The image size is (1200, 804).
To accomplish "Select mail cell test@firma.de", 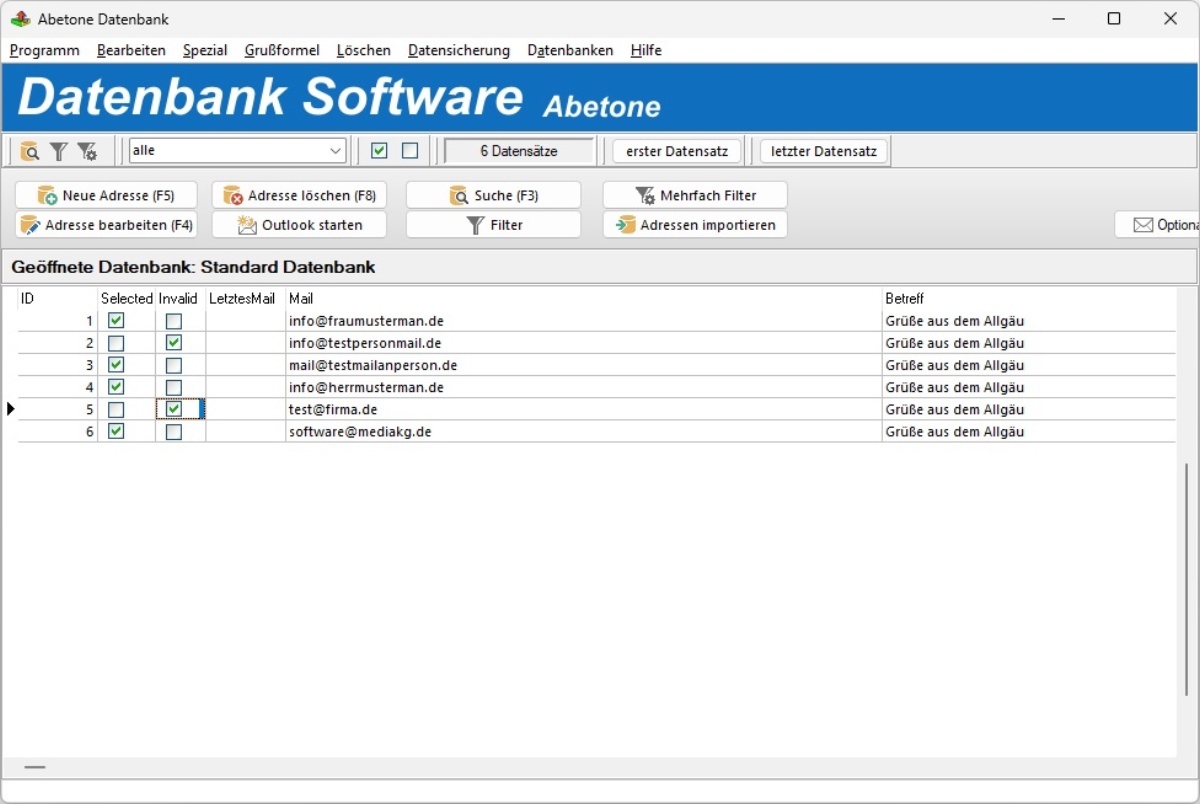I will [584, 409].
